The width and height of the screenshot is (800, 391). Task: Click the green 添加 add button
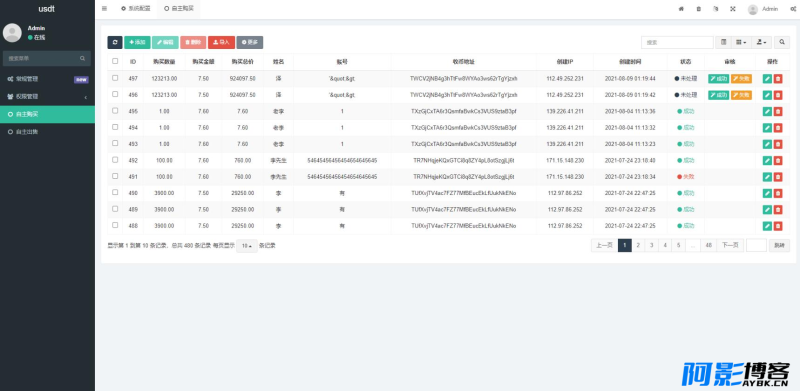point(137,42)
